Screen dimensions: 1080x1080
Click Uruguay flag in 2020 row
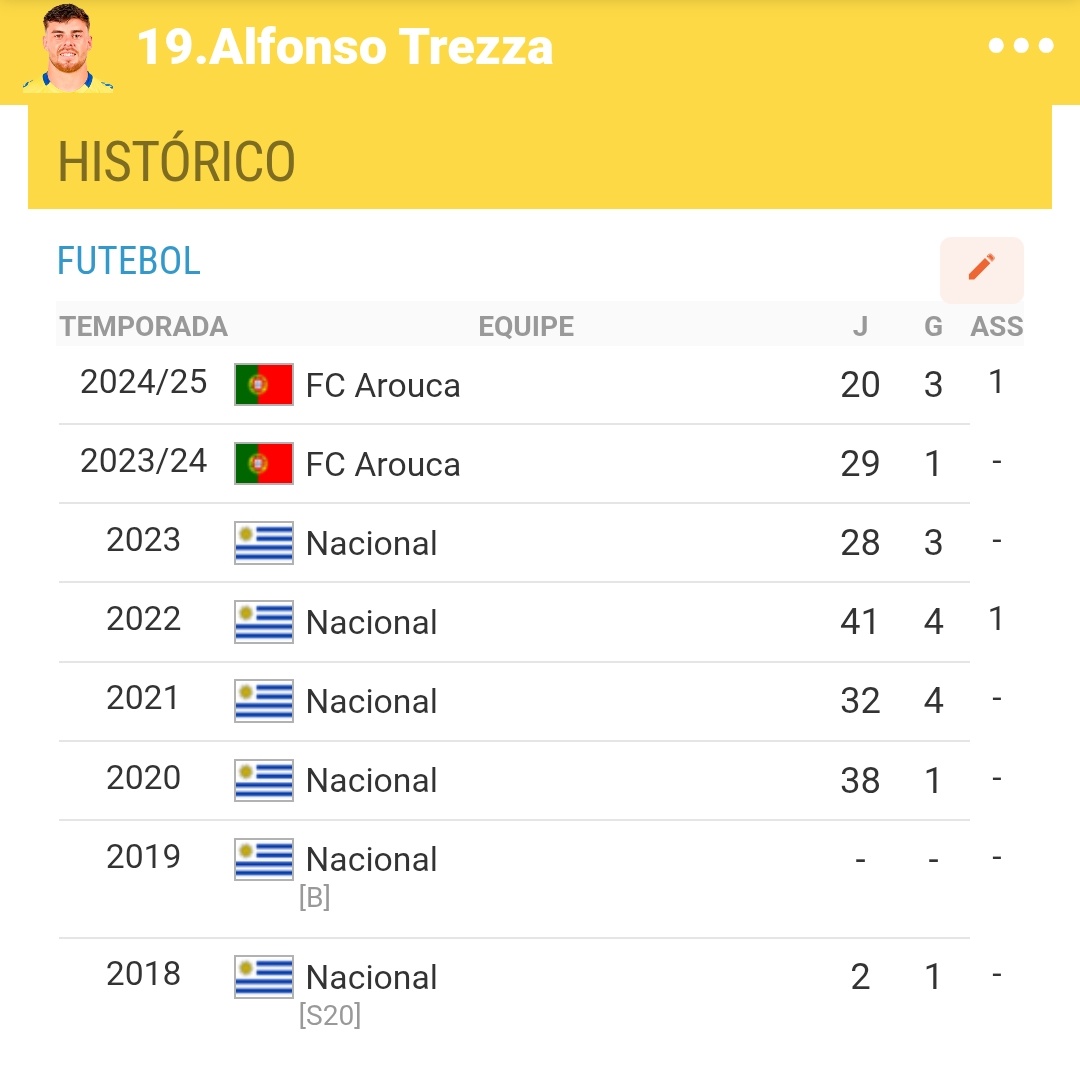click(x=264, y=780)
